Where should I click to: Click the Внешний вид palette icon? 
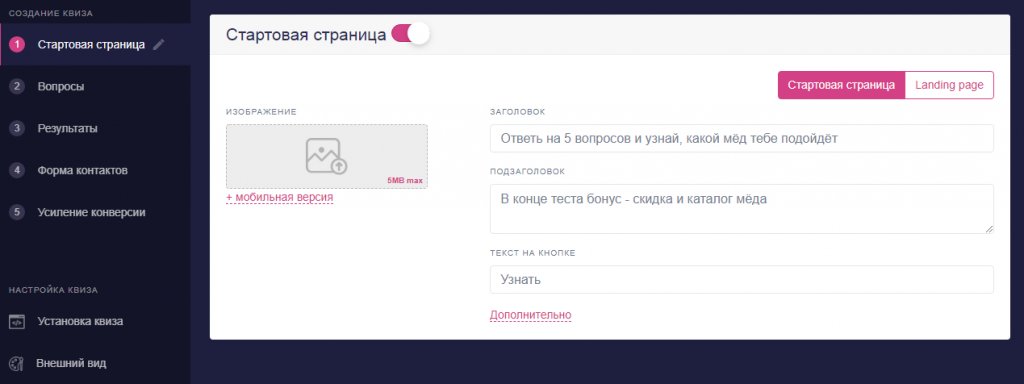click(17, 363)
